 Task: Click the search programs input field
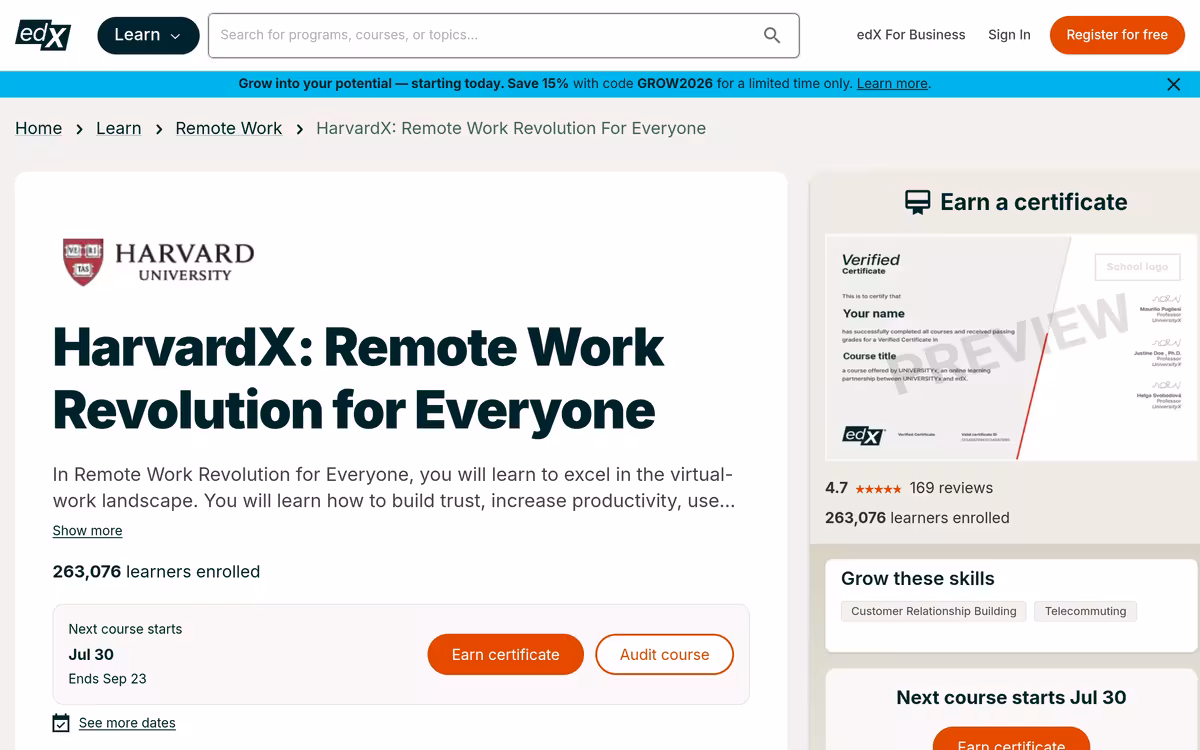(x=504, y=35)
